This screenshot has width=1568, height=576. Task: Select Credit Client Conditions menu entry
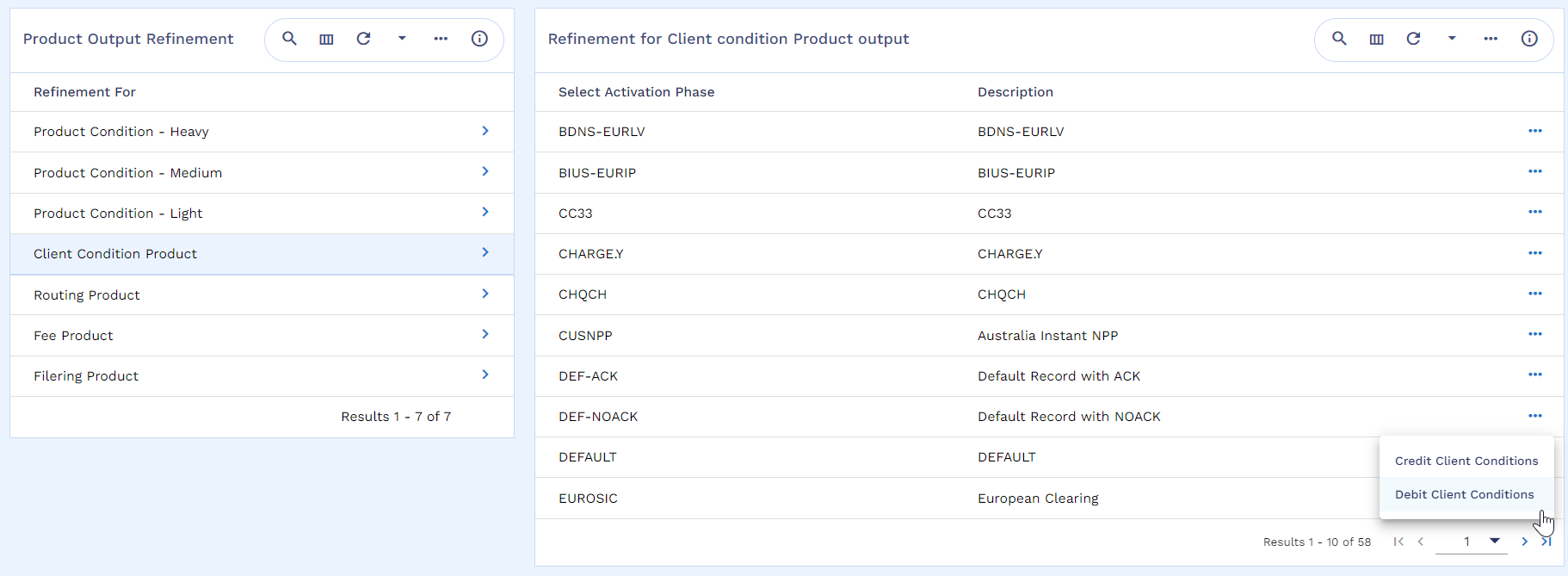point(1466,461)
